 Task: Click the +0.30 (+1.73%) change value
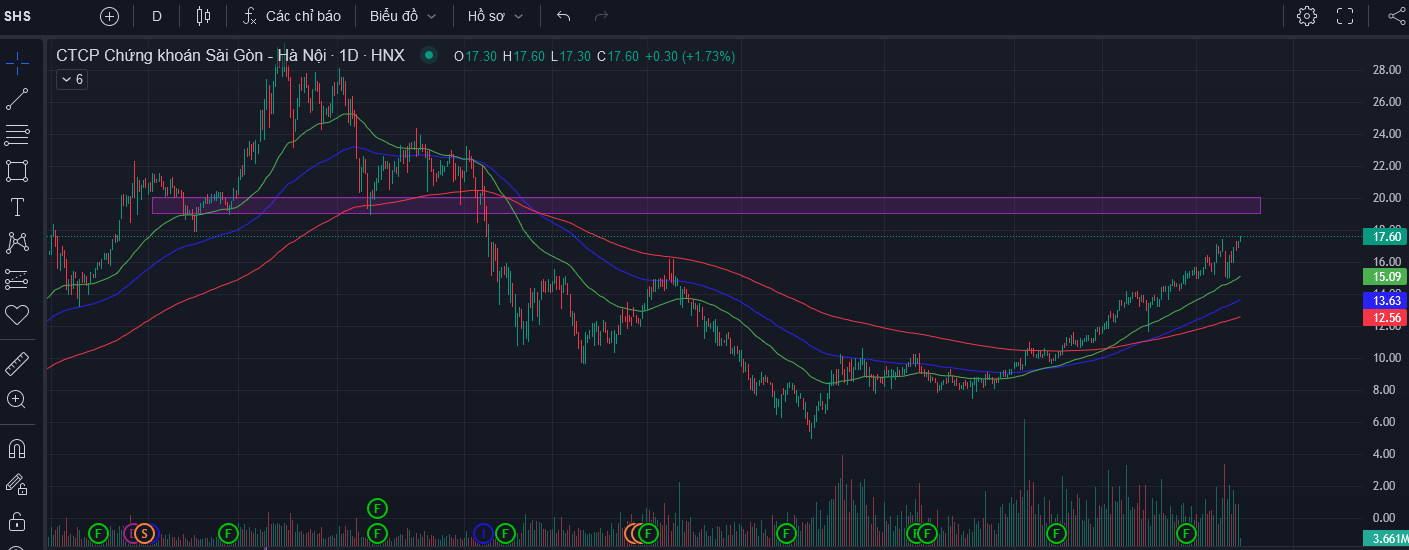[x=691, y=56]
